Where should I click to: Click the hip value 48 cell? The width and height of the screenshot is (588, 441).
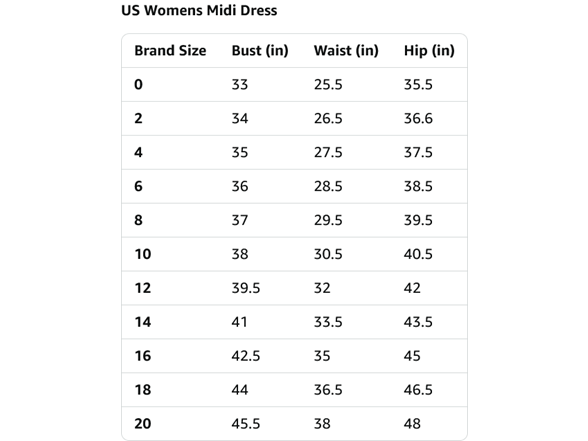coord(412,424)
